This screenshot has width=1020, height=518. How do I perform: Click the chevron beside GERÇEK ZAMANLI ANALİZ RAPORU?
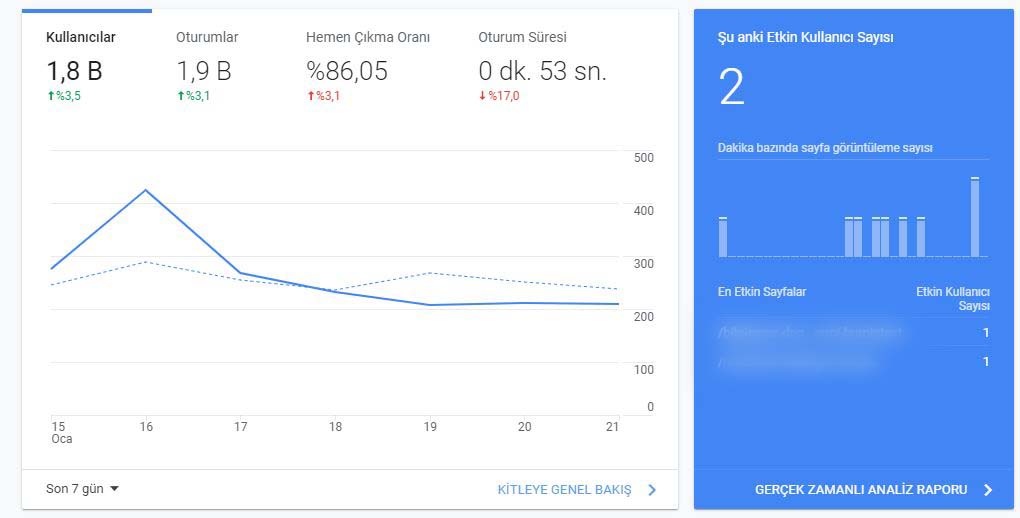[x=988, y=490]
